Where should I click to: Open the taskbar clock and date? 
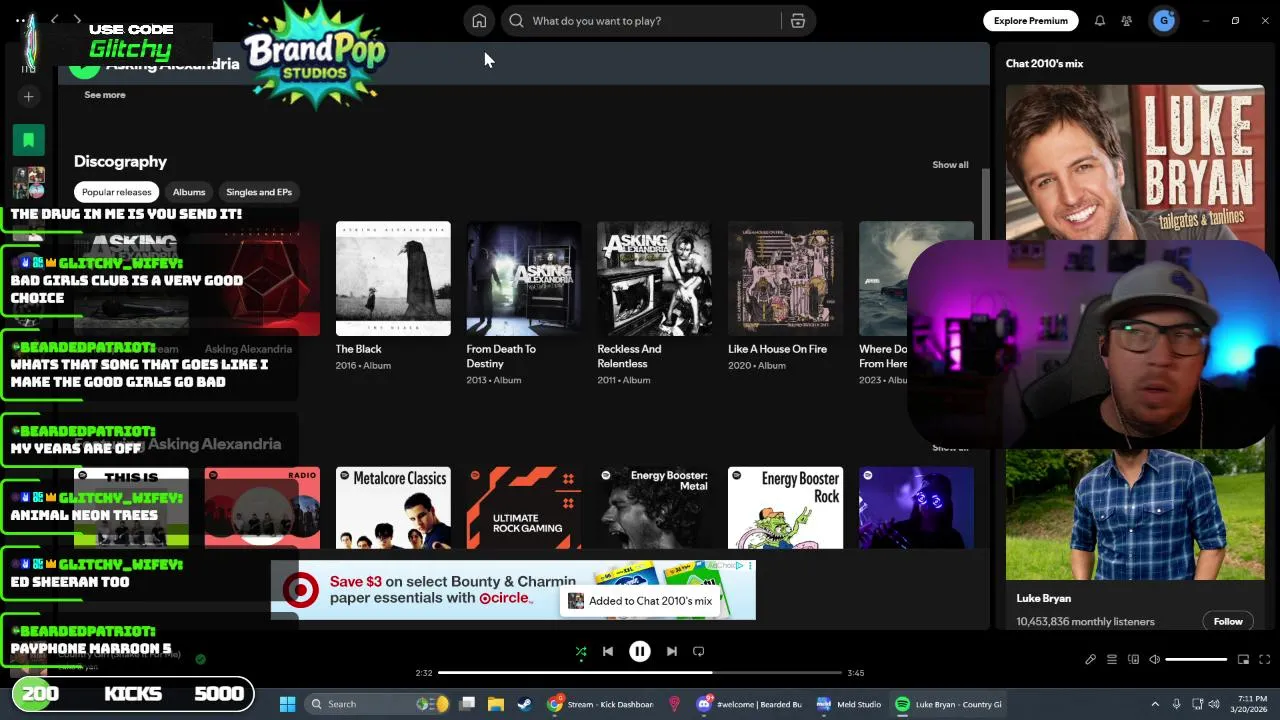1251,704
